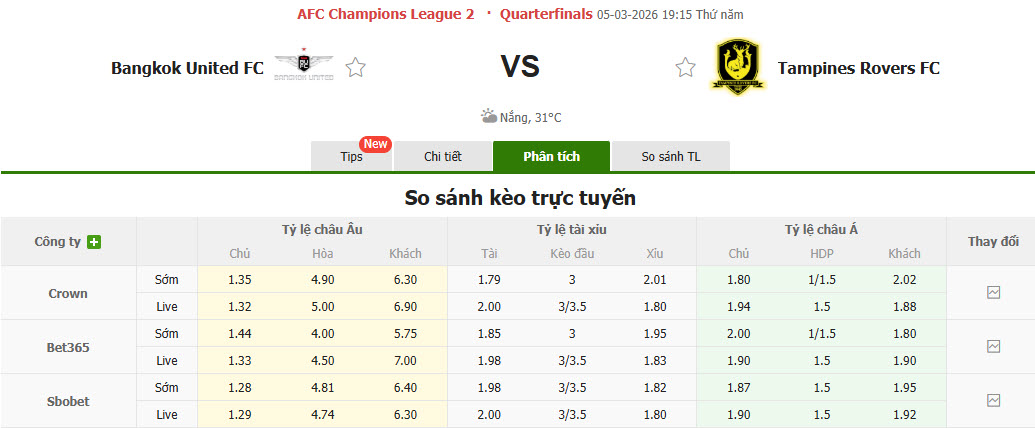Click the Sbobet company name

[x=68, y=402]
